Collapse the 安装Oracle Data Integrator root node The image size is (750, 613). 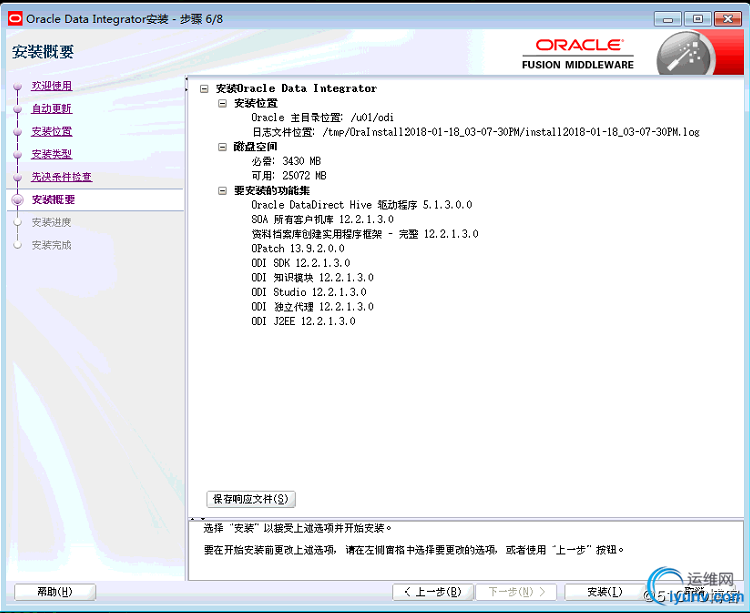tap(204, 88)
